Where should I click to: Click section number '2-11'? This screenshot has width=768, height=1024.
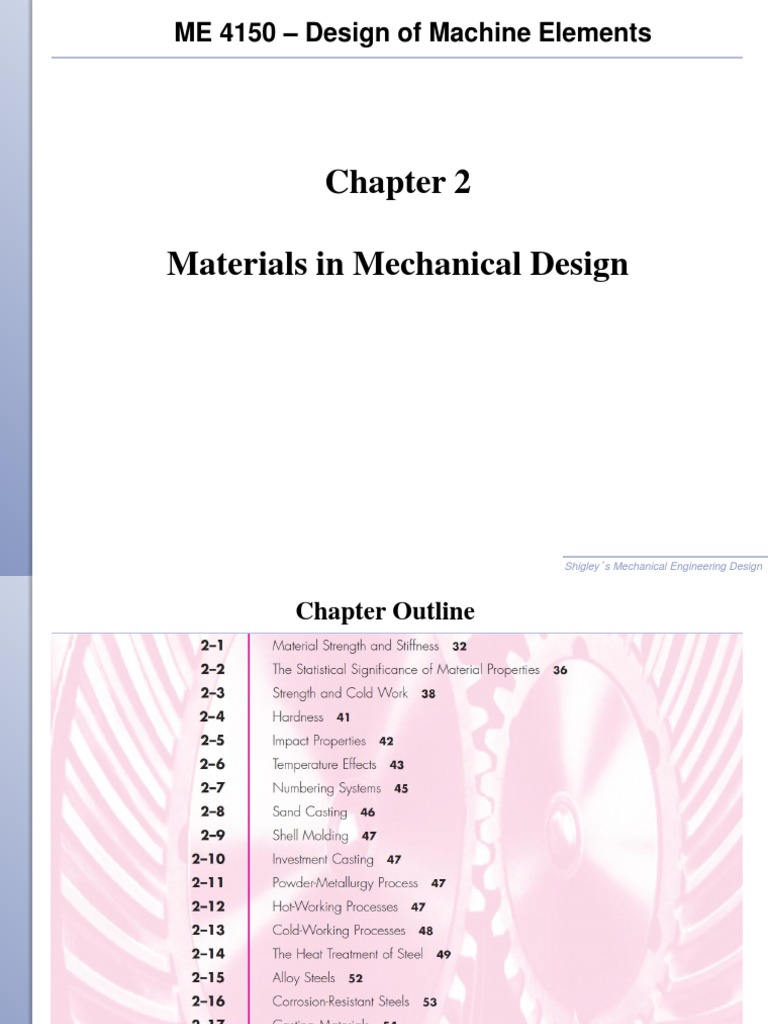click(x=208, y=882)
